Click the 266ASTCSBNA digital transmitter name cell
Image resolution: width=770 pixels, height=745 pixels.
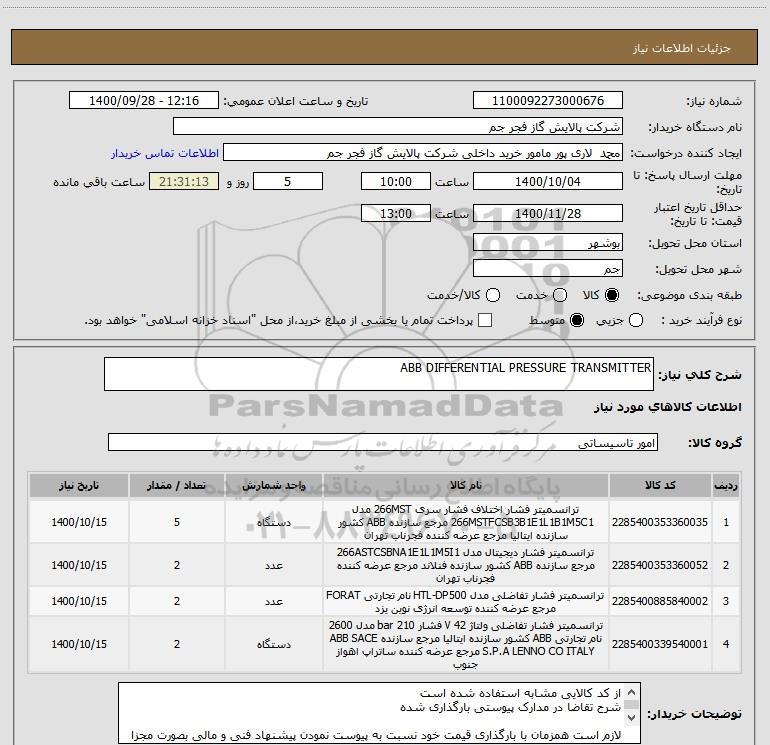466,565
